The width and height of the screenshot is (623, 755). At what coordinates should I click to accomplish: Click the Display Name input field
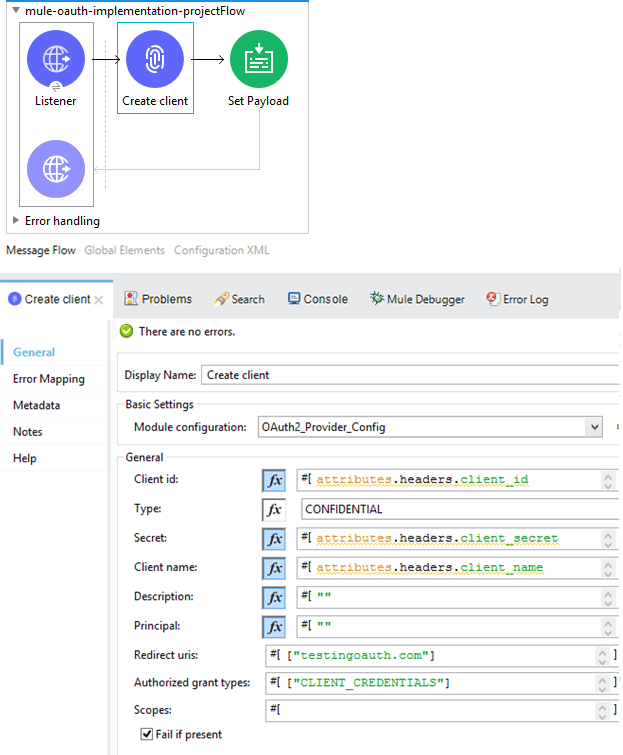[x=410, y=375]
